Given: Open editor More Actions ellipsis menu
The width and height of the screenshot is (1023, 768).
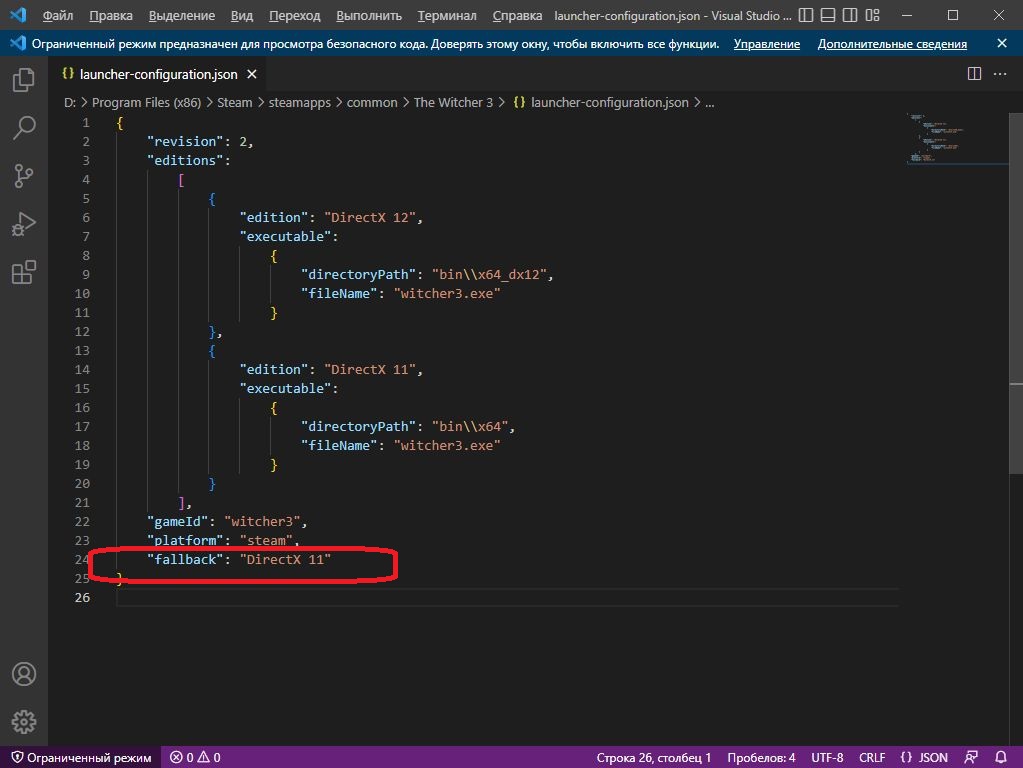Looking at the screenshot, I should coord(1000,74).
